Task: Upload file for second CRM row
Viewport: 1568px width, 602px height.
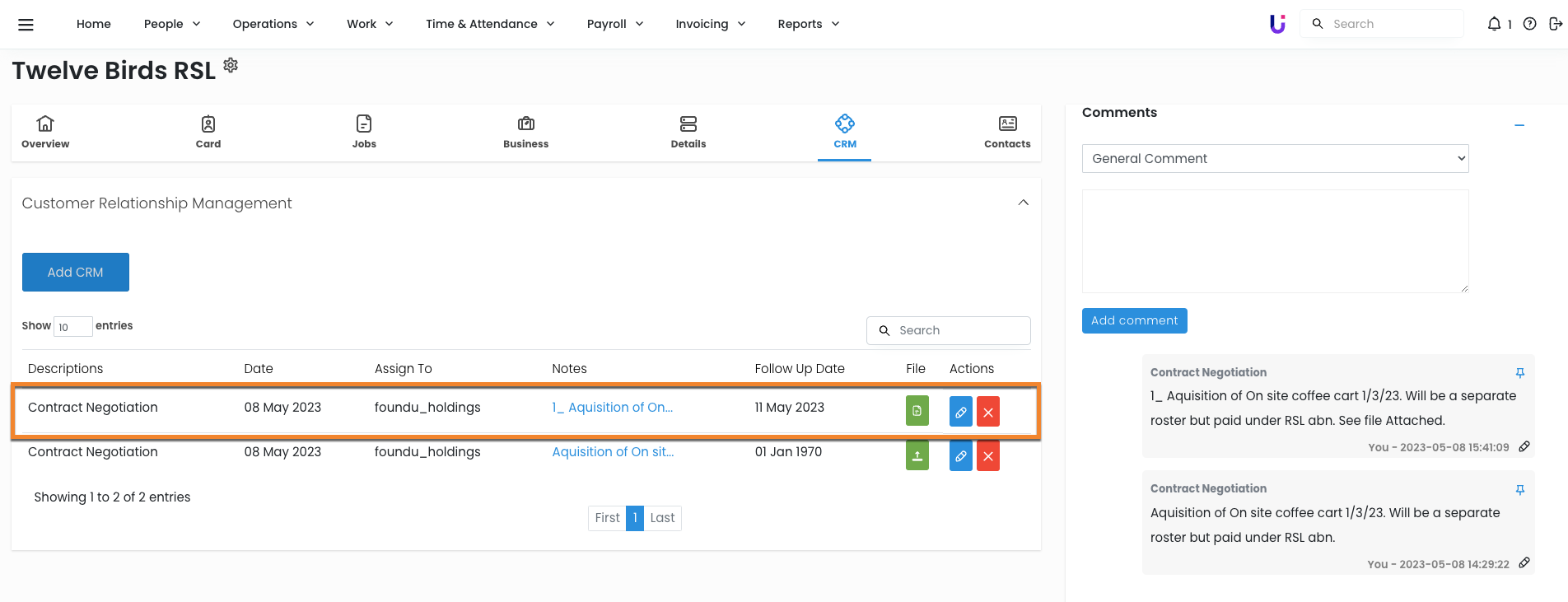Action: coord(917,456)
